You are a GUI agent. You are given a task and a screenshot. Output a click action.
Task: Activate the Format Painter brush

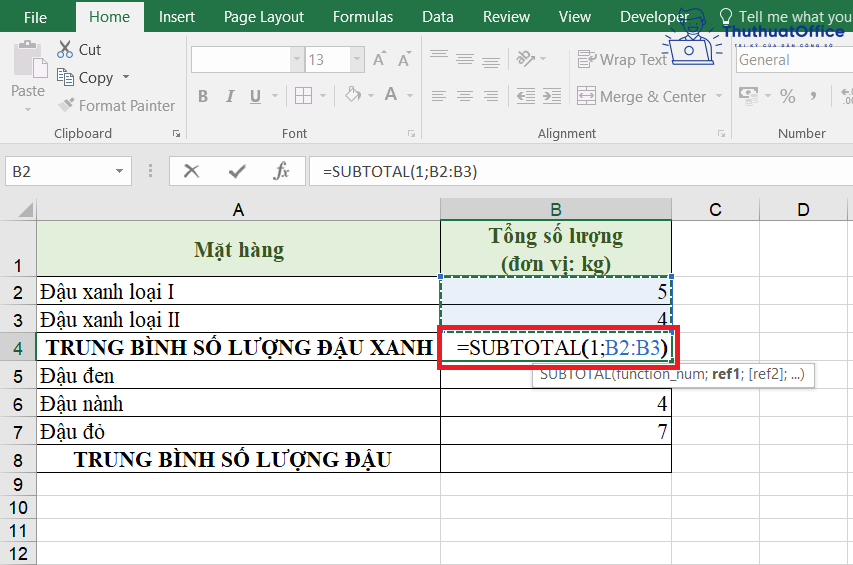point(116,105)
